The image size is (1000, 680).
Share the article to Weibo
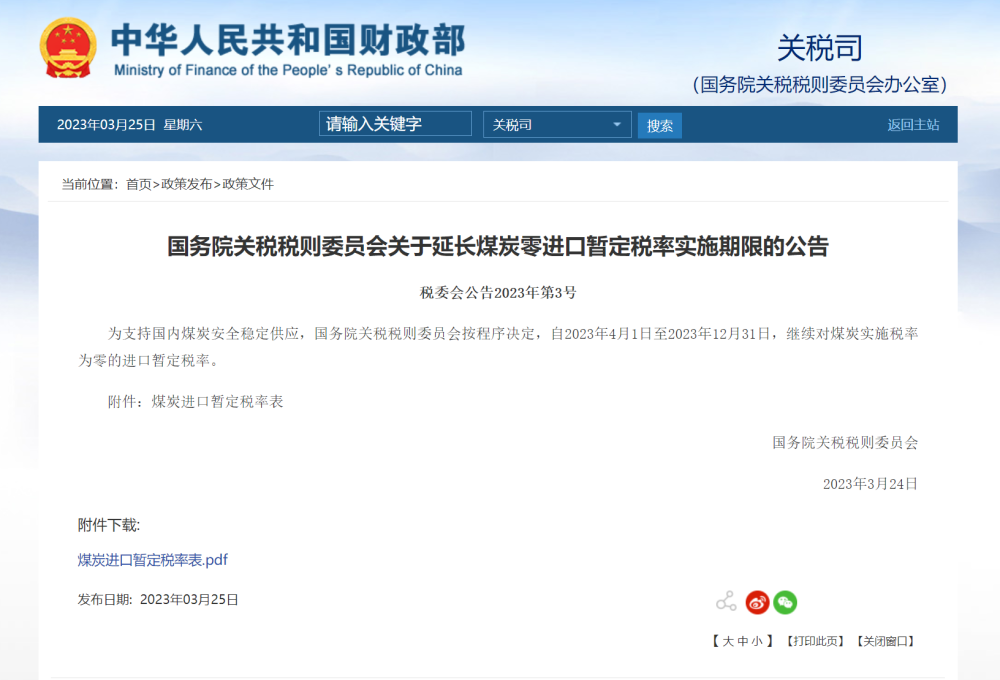coord(757,602)
